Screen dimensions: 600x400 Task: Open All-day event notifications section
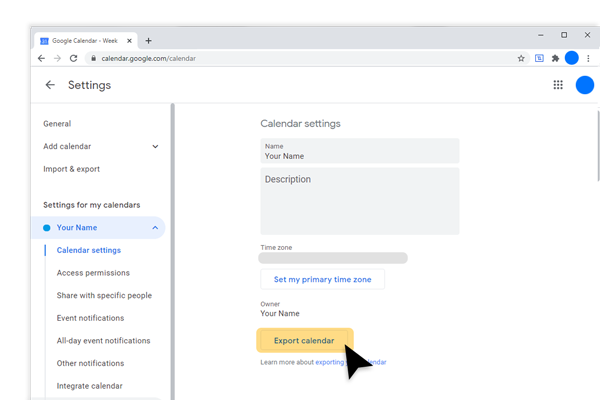(x=103, y=340)
